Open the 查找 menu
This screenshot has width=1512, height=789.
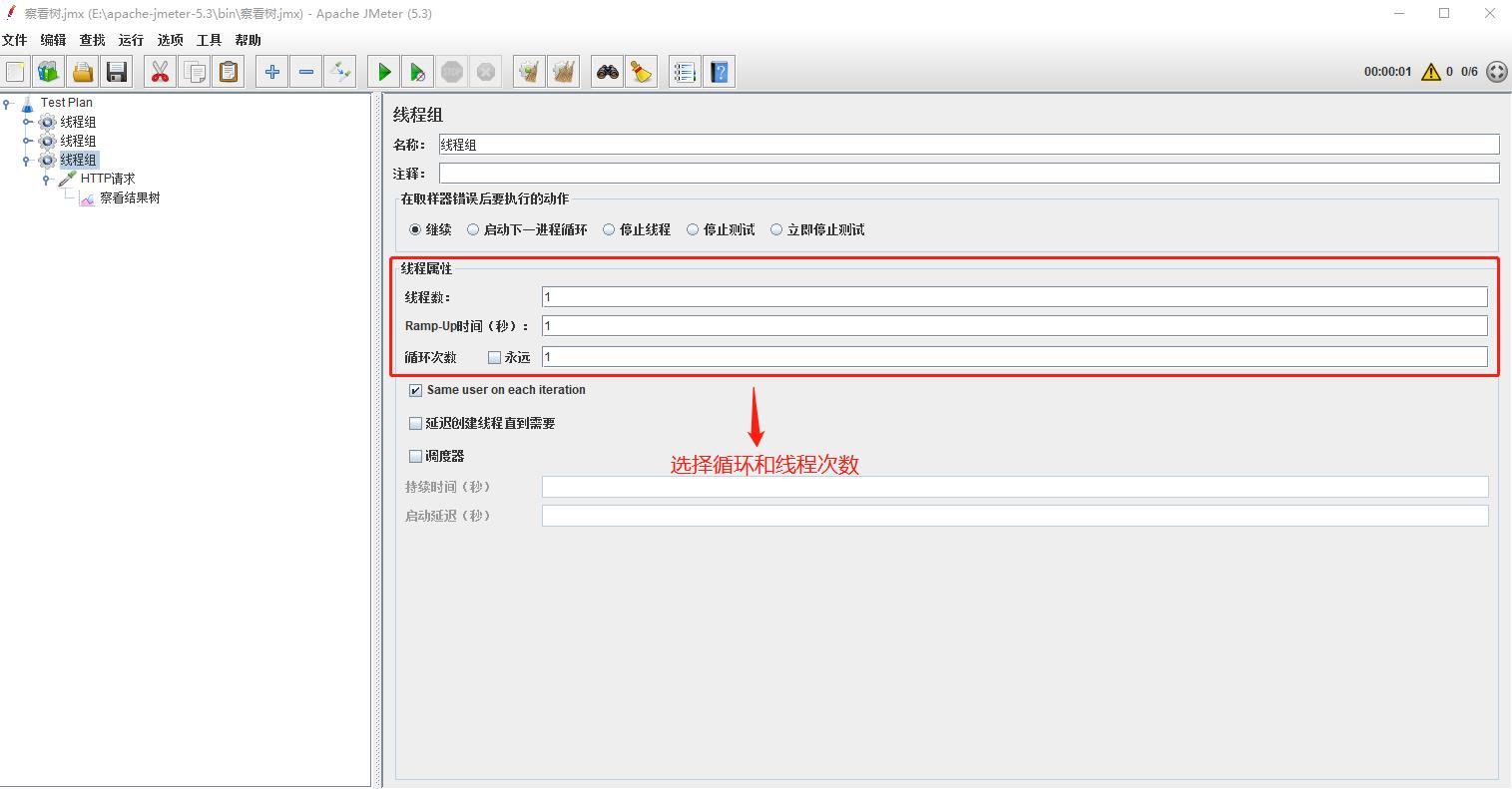click(x=92, y=40)
